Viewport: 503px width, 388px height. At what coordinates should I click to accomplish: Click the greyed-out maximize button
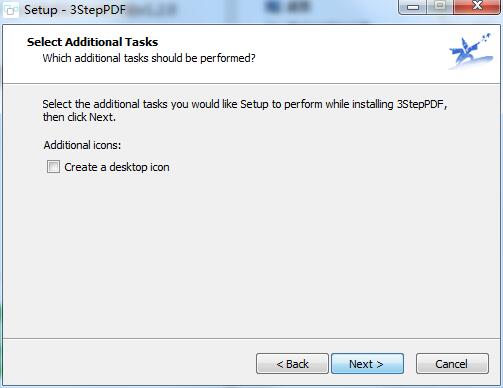click(440, 6)
